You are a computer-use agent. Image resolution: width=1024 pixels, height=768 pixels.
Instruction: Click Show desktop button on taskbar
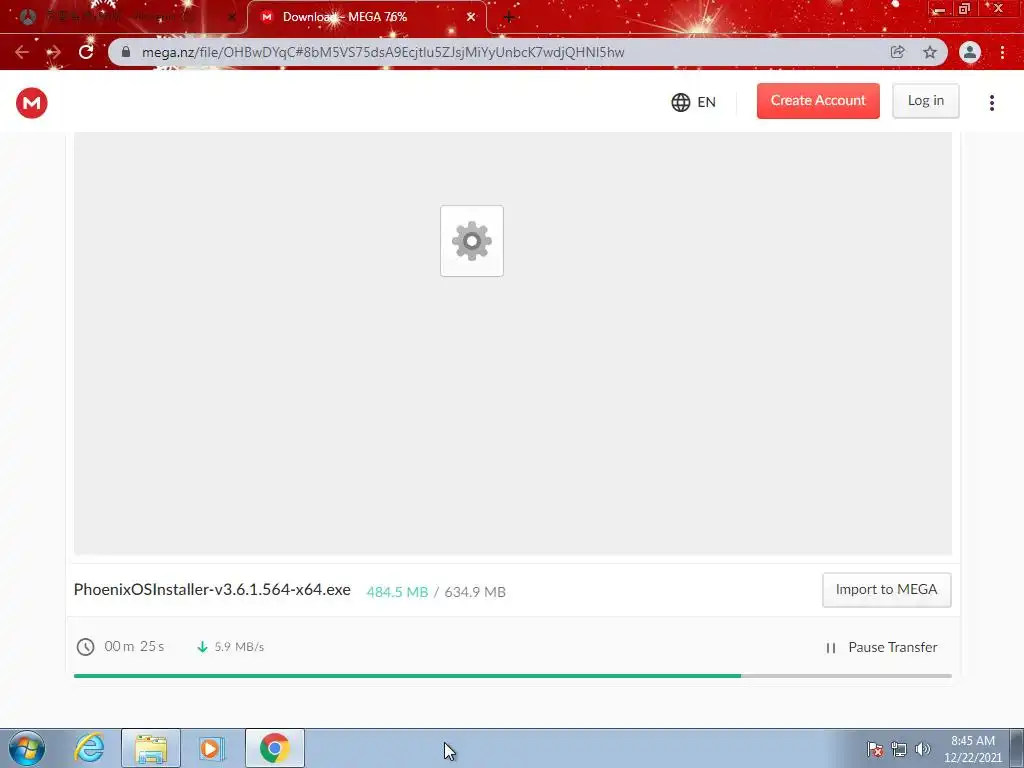coord(1017,748)
